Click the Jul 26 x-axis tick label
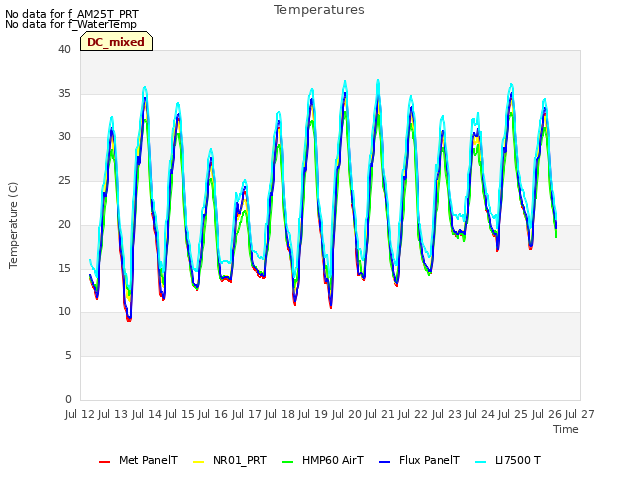The width and height of the screenshot is (640, 480). (x=547, y=414)
